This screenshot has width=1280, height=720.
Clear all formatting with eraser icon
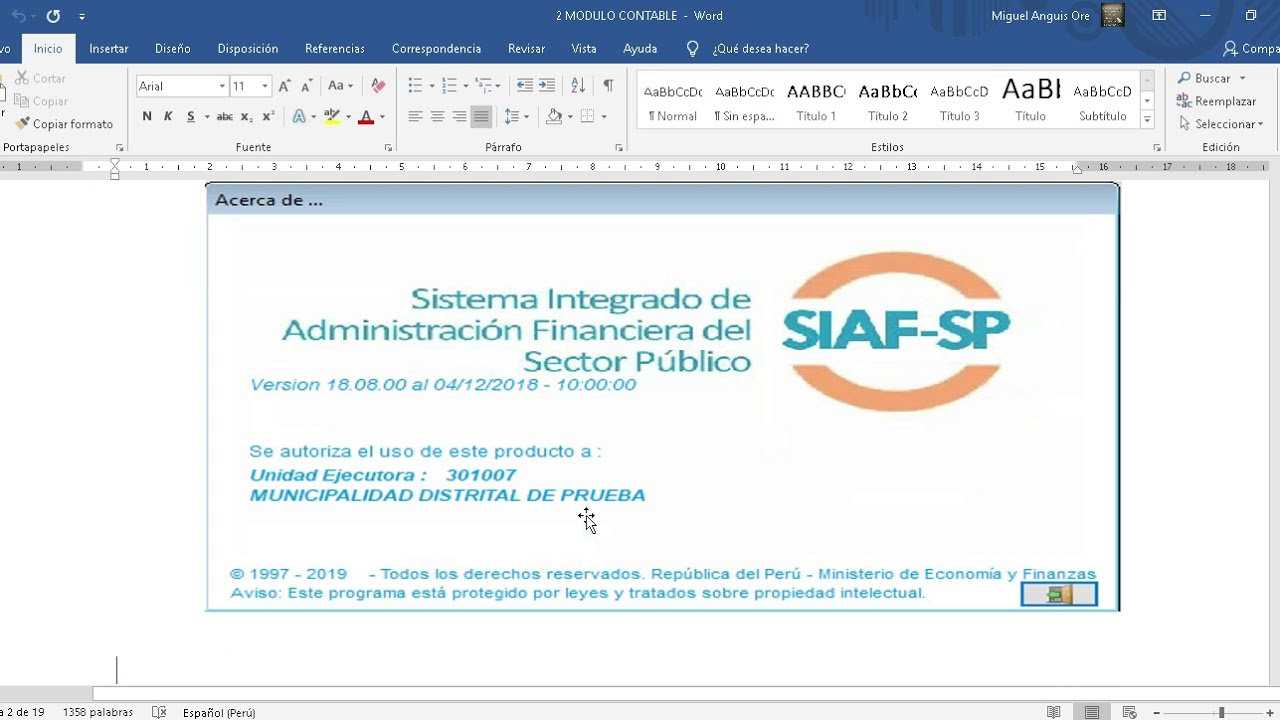pyautogui.click(x=378, y=86)
